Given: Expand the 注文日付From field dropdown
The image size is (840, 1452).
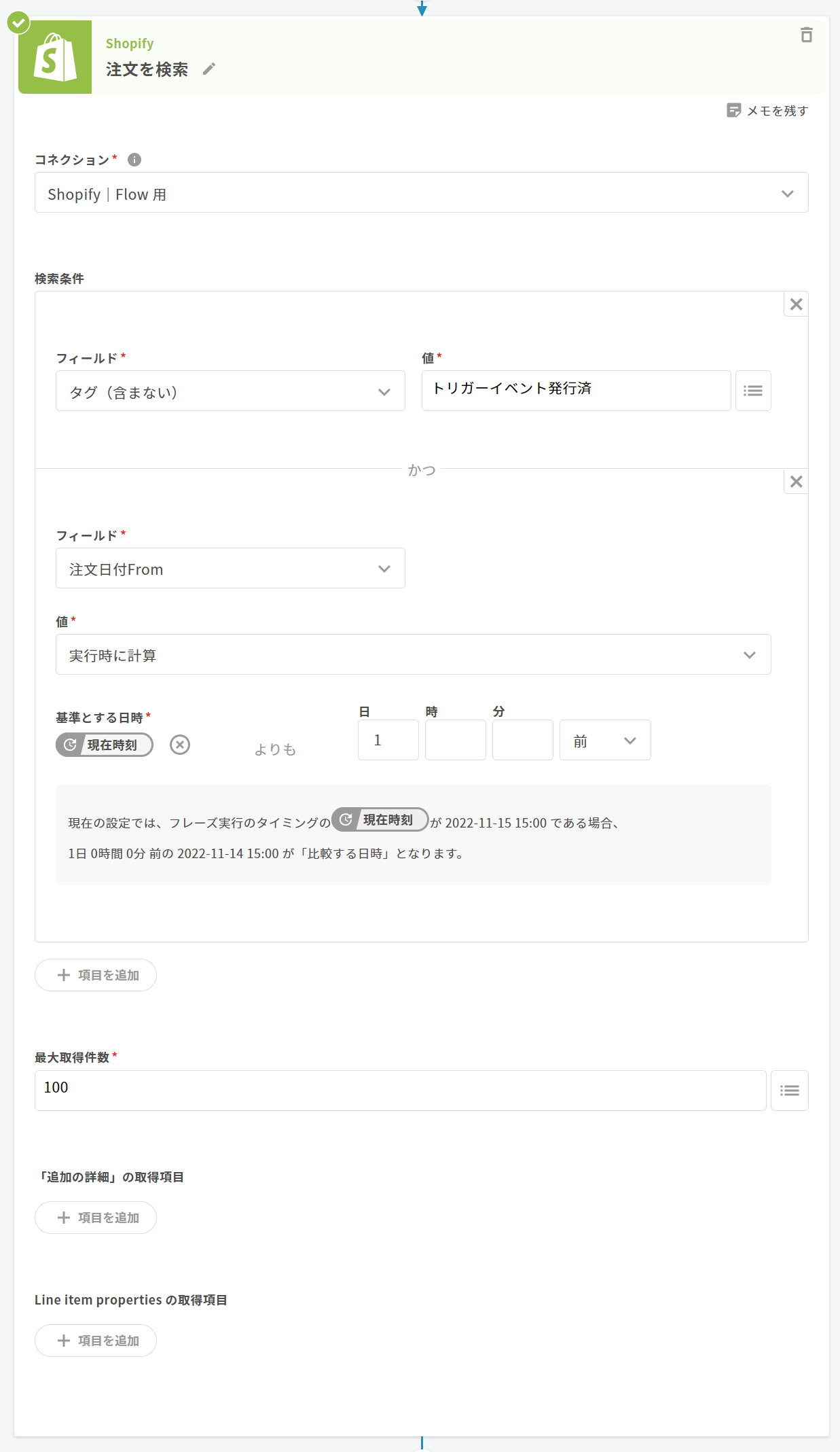Looking at the screenshot, I should click(x=230, y=569).
